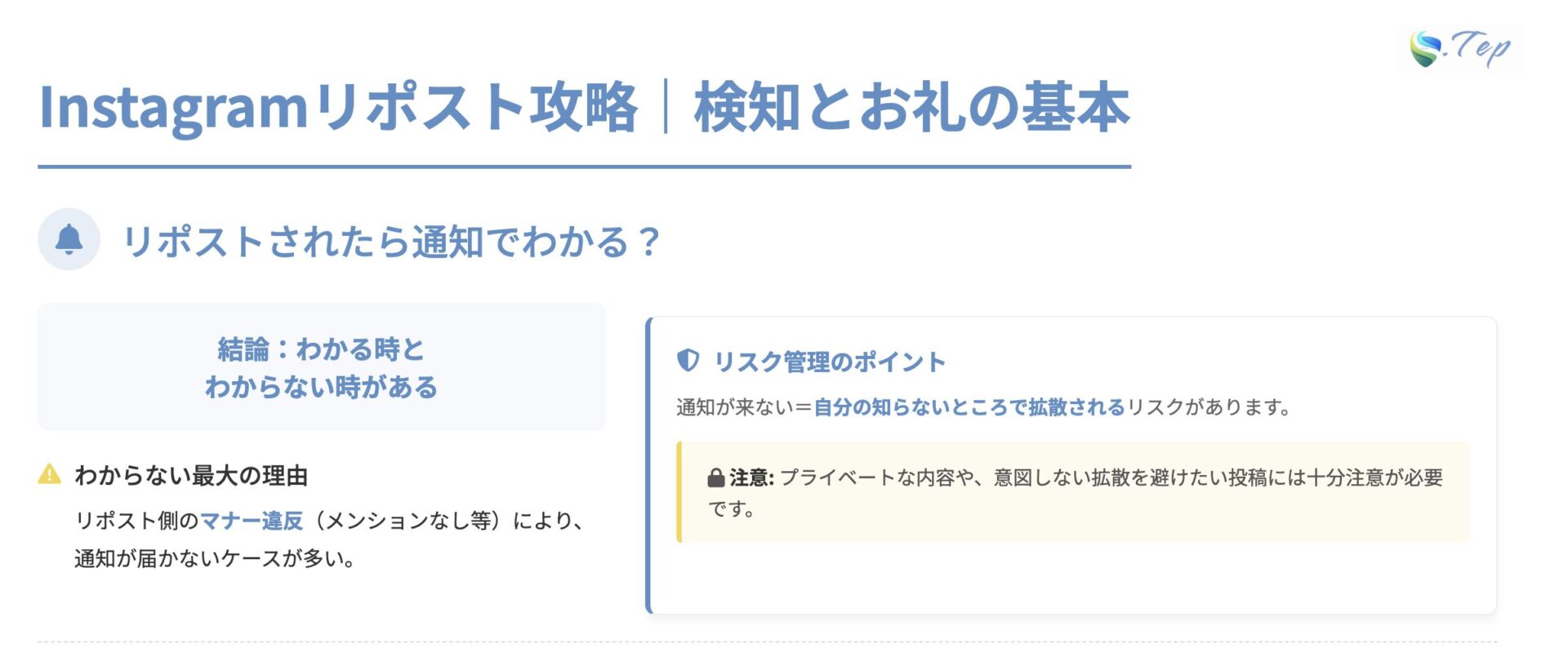Click the blue underline beneath the title
Screen dimensions: 1568x666
pyautogui.click(x=584, y=166)
